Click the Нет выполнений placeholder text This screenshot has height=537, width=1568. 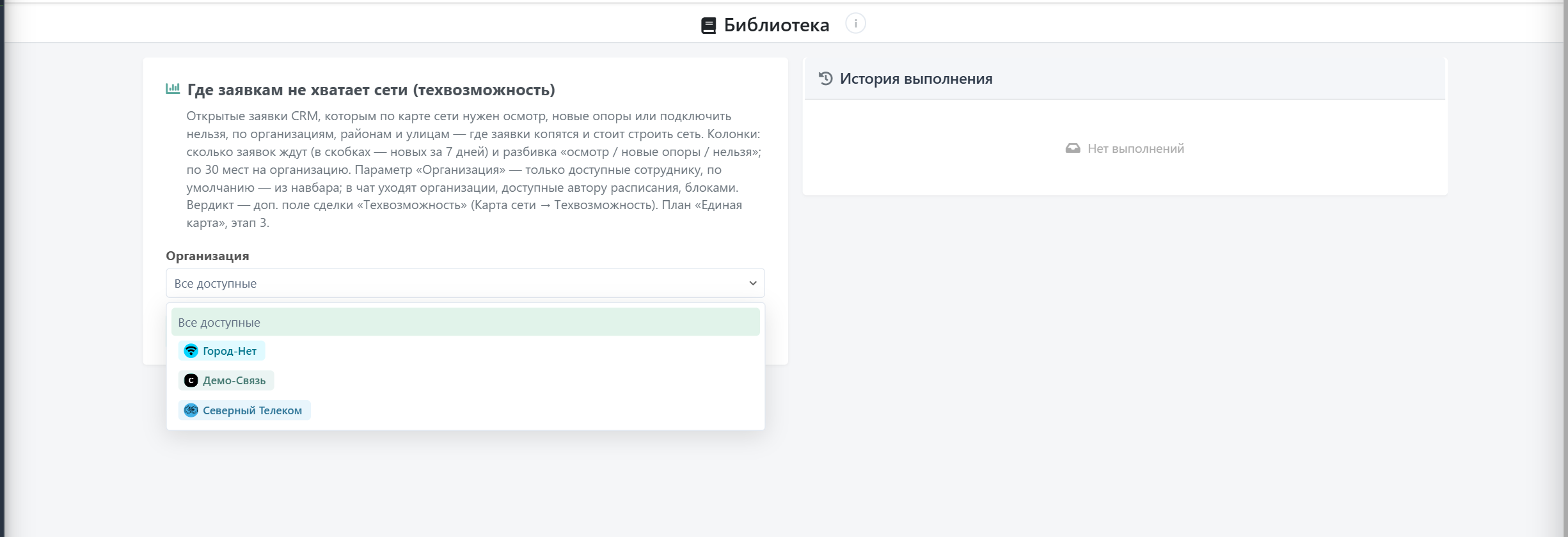pyautogui.click(x=1136, y=148)
